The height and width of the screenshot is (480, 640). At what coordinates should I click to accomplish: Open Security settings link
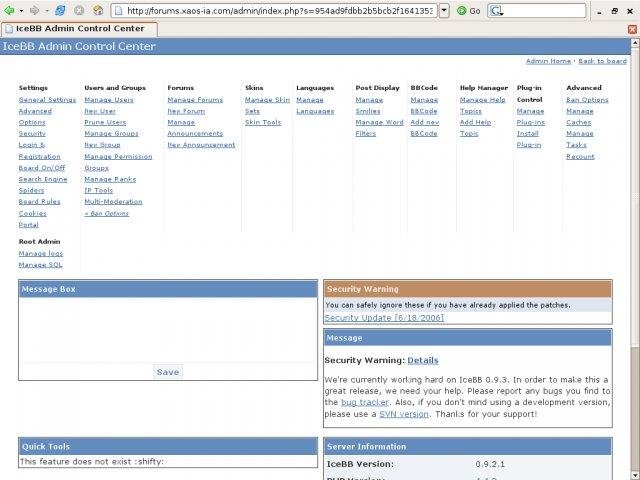pos(32,134)
